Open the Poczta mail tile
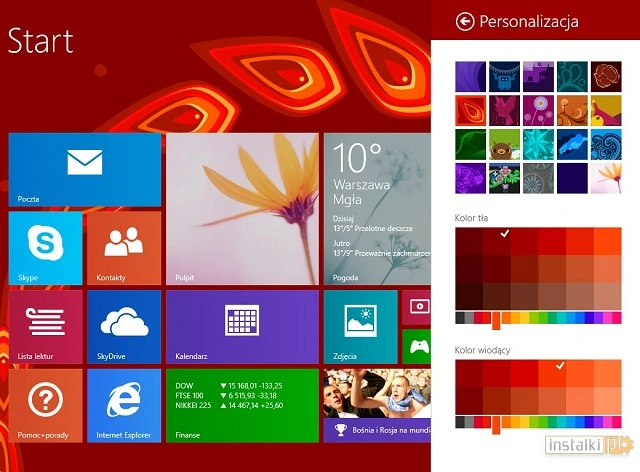Image resolution: width=640 pixels, height=472 pixels. click(85, 169)
